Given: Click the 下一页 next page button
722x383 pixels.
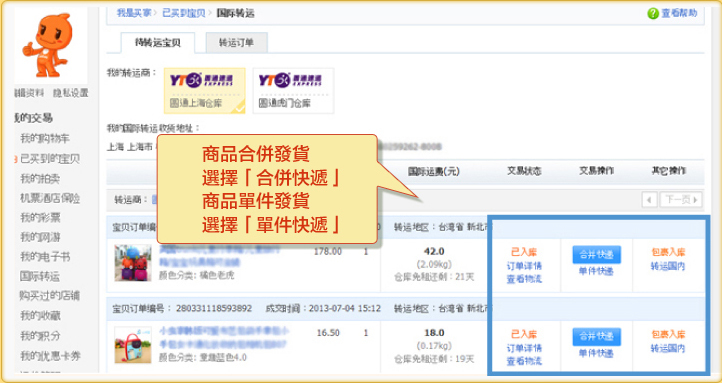Looking at the screenshot, I should tap(681, 200).
